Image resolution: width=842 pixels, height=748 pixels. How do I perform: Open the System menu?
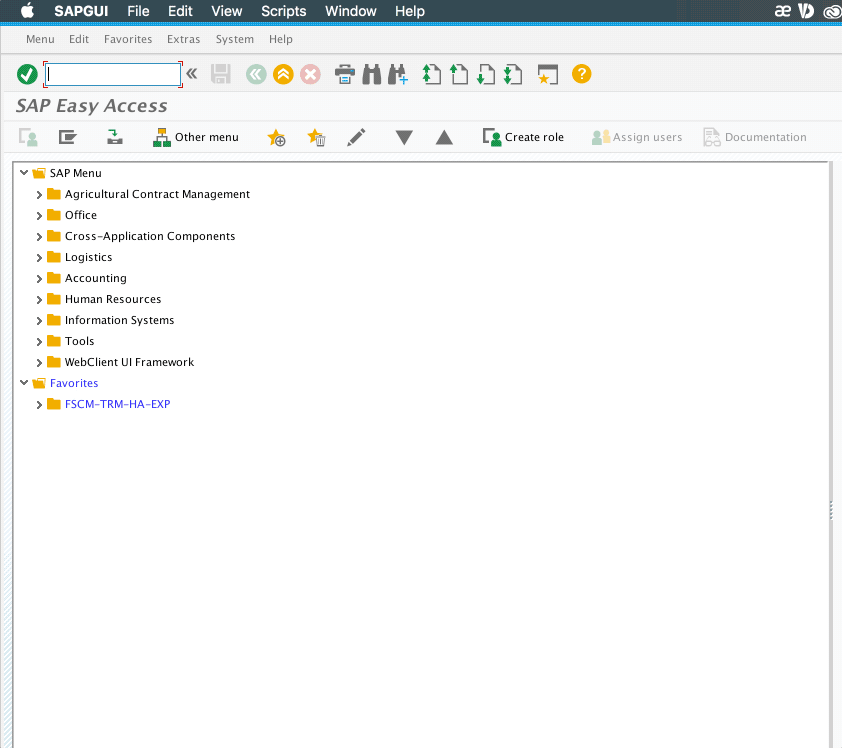pyautogui.click(x=235, y=39)
